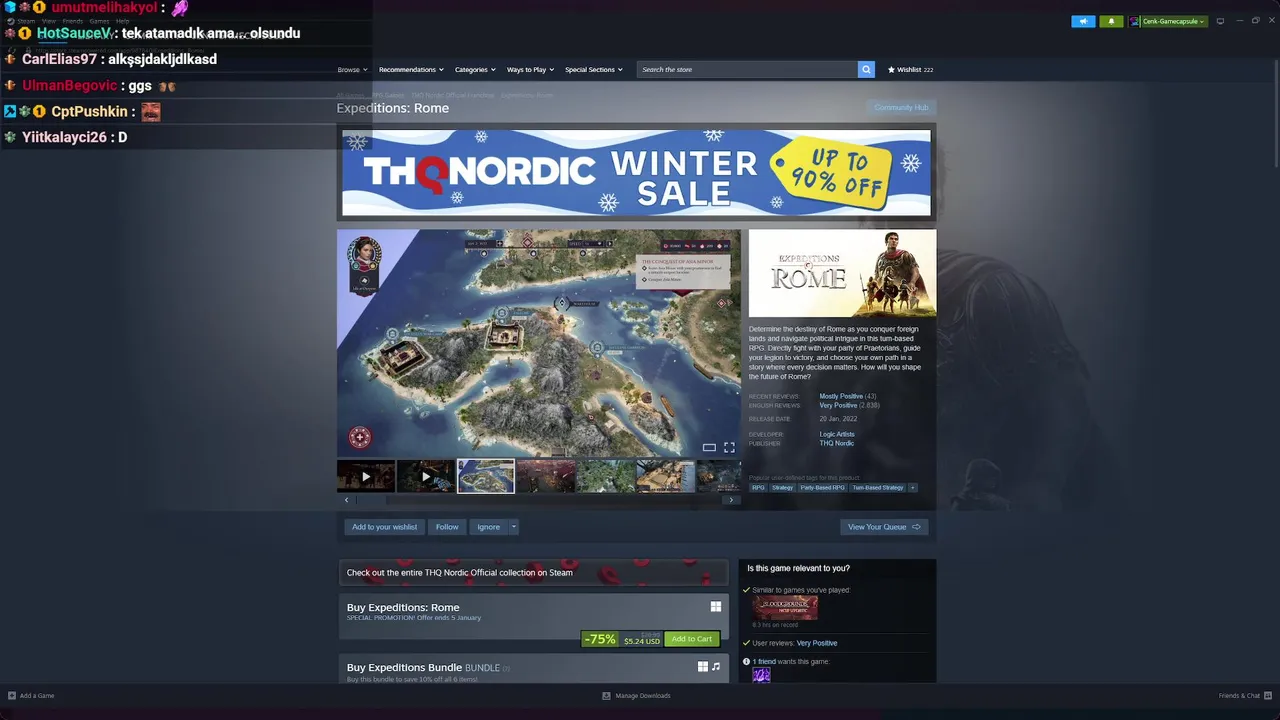Click the plus icon to add tags
The image size is (1280, 720).
pos(912,488)
